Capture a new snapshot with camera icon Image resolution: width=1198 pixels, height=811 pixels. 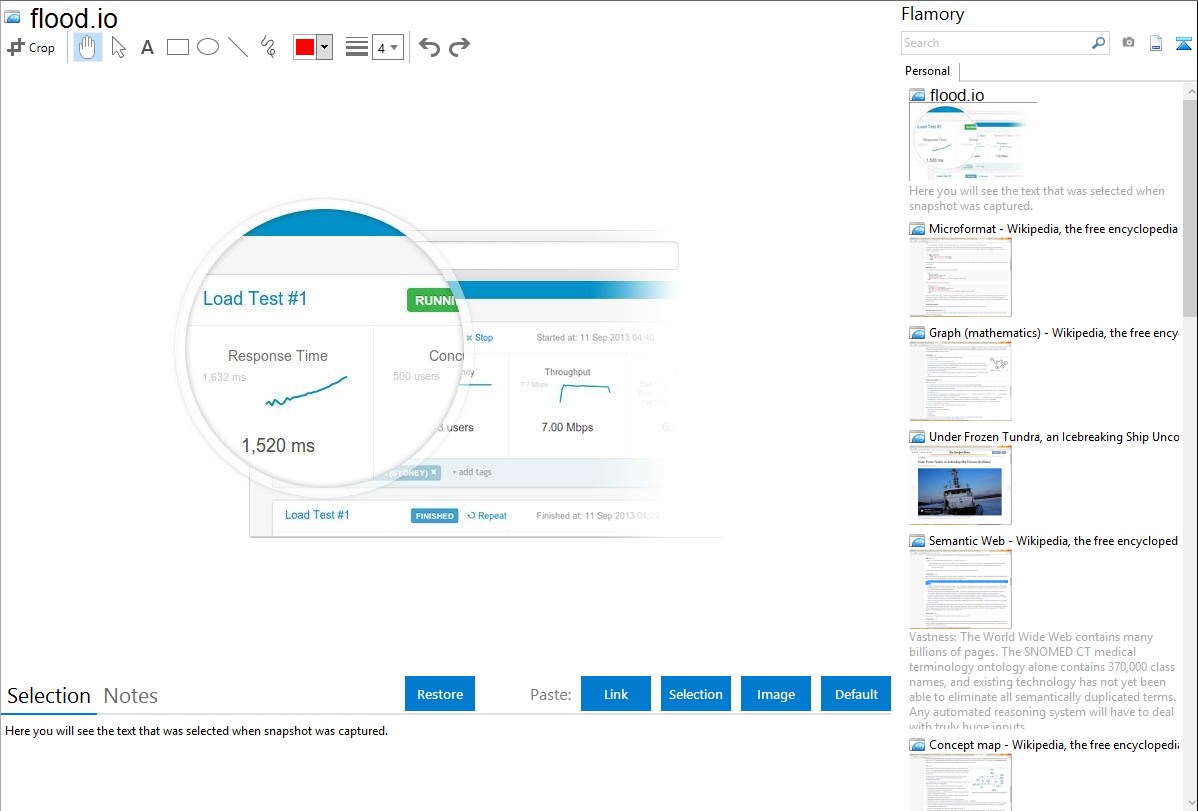pos(1128,43)
